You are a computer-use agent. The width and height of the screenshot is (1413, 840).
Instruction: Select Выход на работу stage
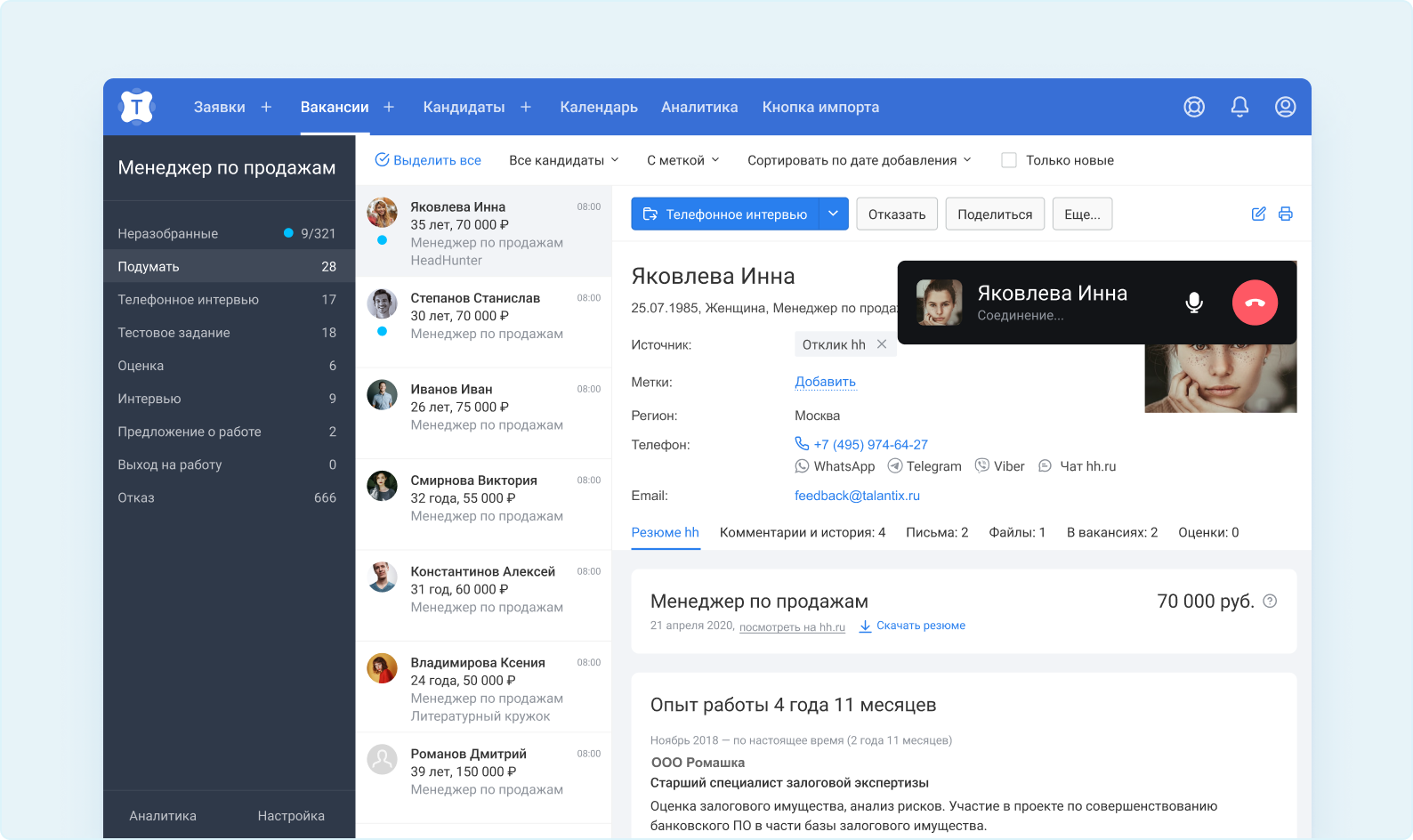coord(230,464)
